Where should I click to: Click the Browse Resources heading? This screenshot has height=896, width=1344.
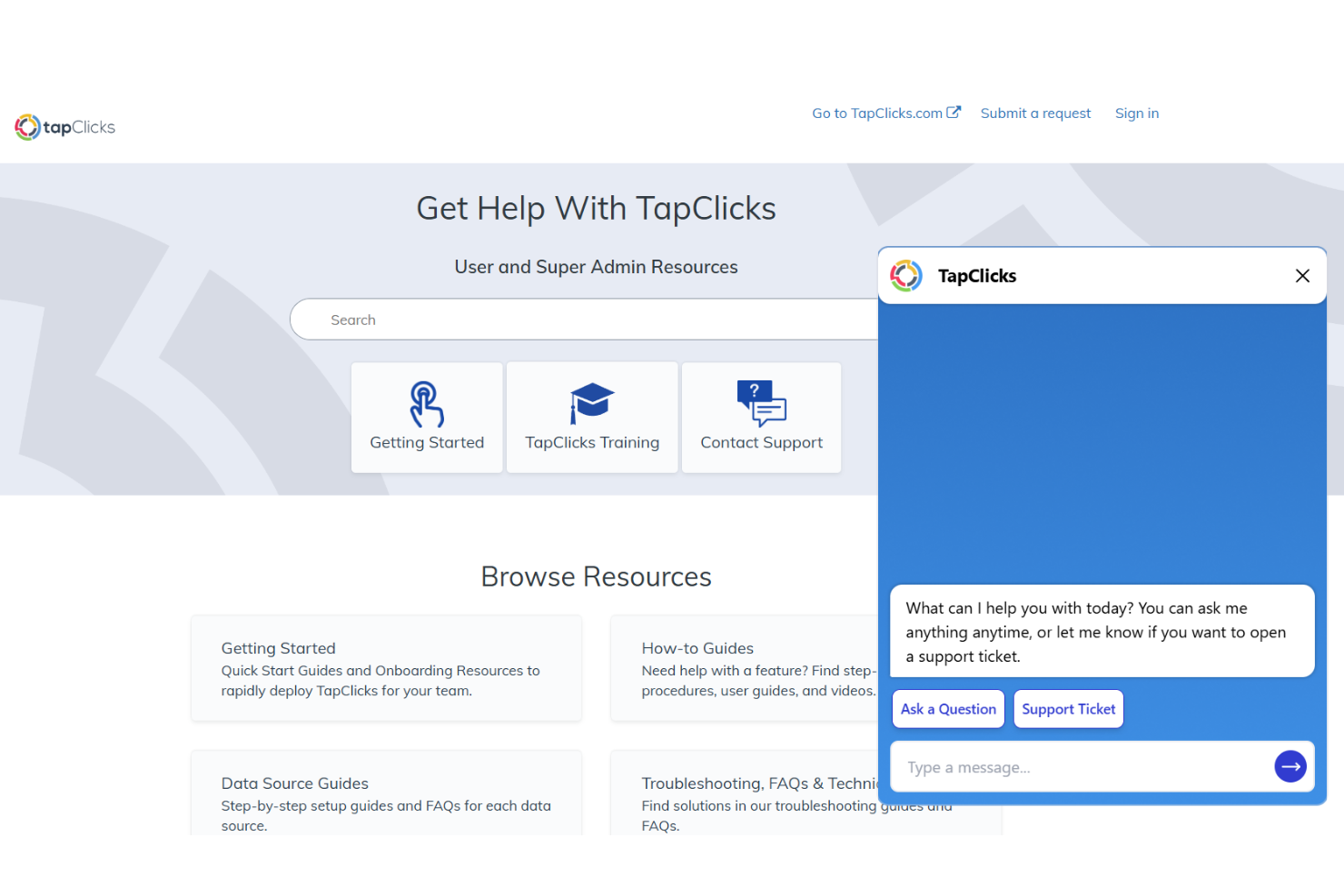[x=596, y=576]
